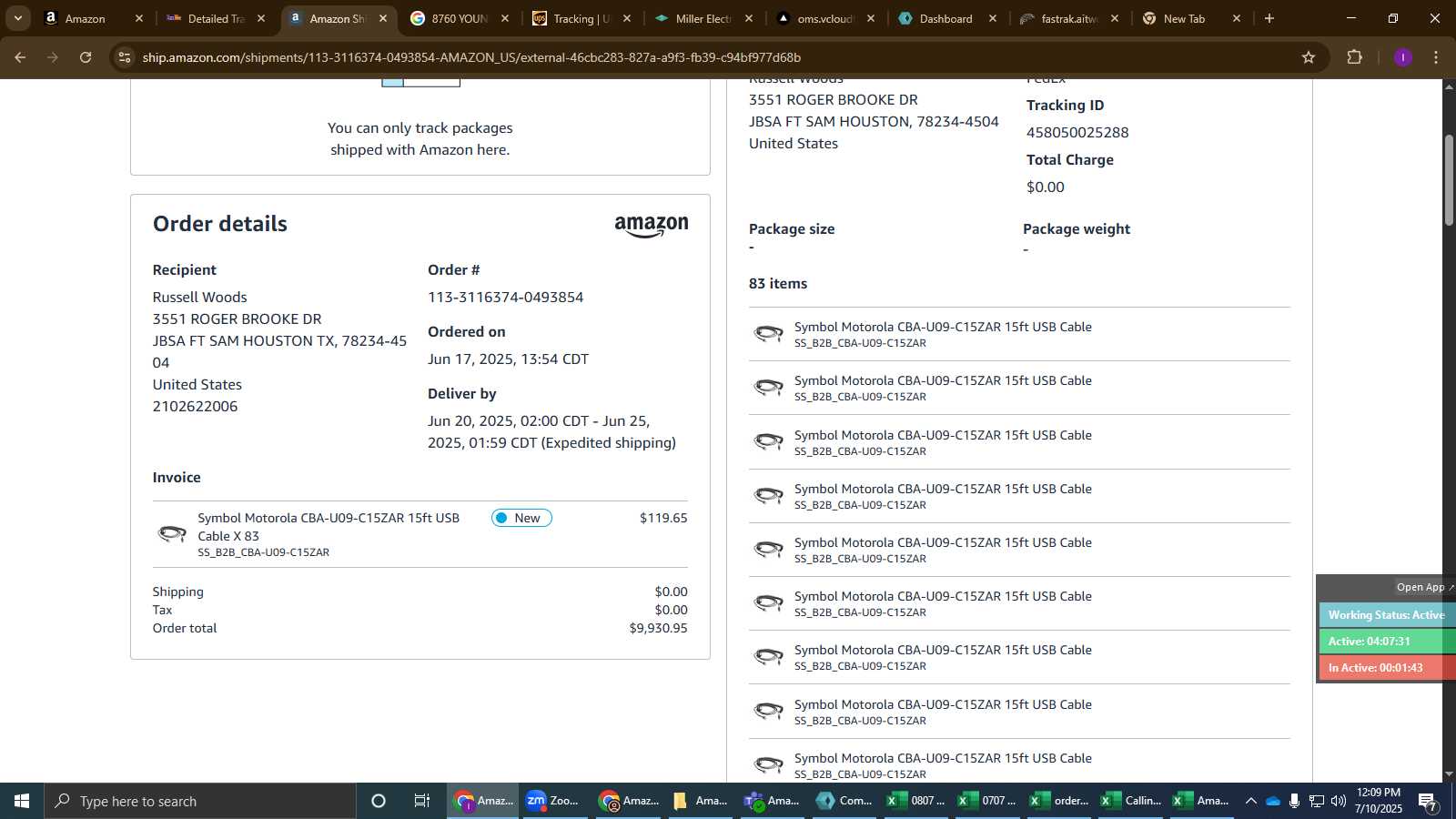Click the New condition badge
This screenshot has height=819, width=1456.
click(521, 518)
